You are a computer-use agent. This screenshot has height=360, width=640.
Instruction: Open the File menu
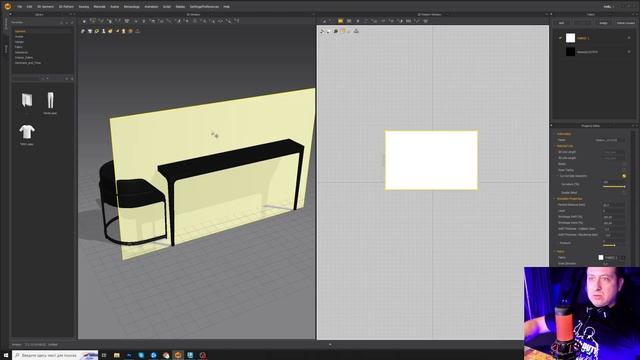point(19,7)
